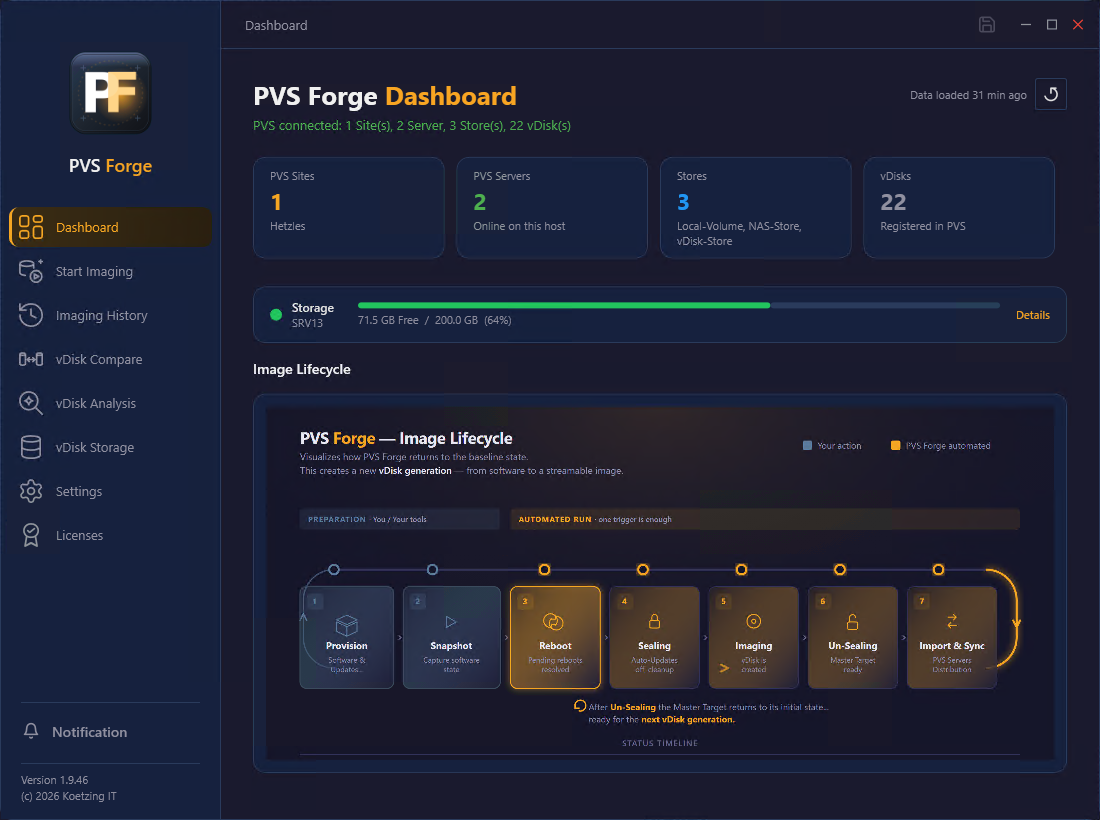Click the vDisk Compare icon
1100x820 pixels.
(31, 359)
